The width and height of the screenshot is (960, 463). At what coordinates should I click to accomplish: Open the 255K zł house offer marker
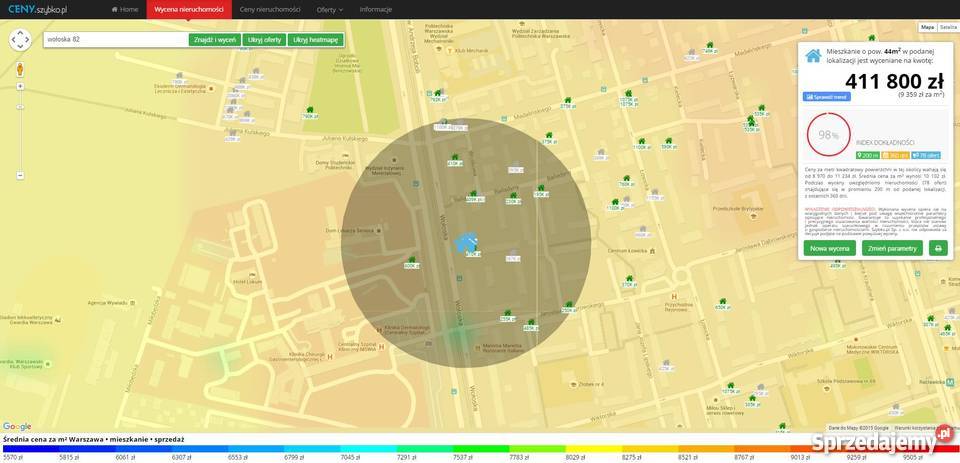pyautogui.click(x=507, y=315)
